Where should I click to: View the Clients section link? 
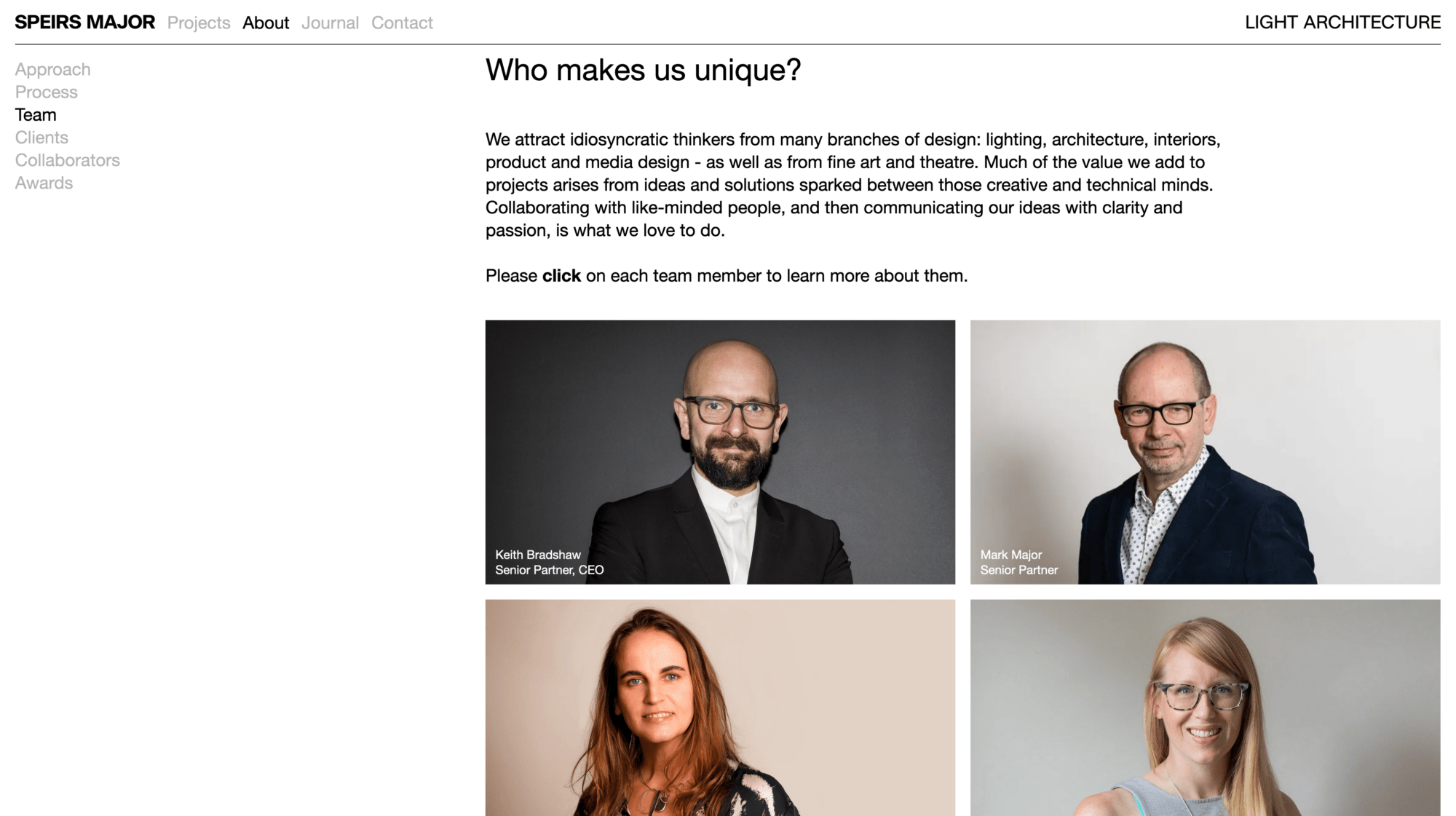point(41,138)
